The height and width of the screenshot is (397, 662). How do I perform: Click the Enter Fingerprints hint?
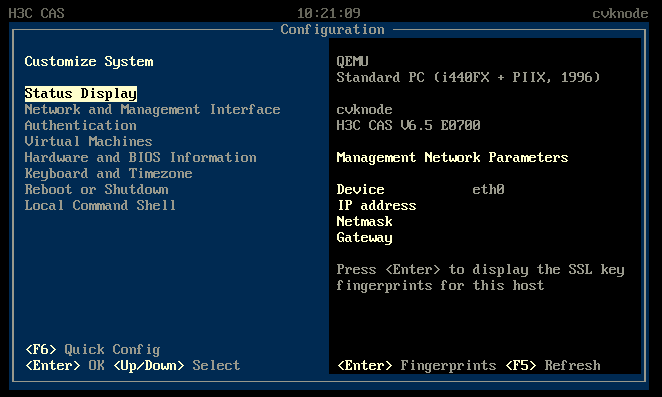click(x=417, y=365)
